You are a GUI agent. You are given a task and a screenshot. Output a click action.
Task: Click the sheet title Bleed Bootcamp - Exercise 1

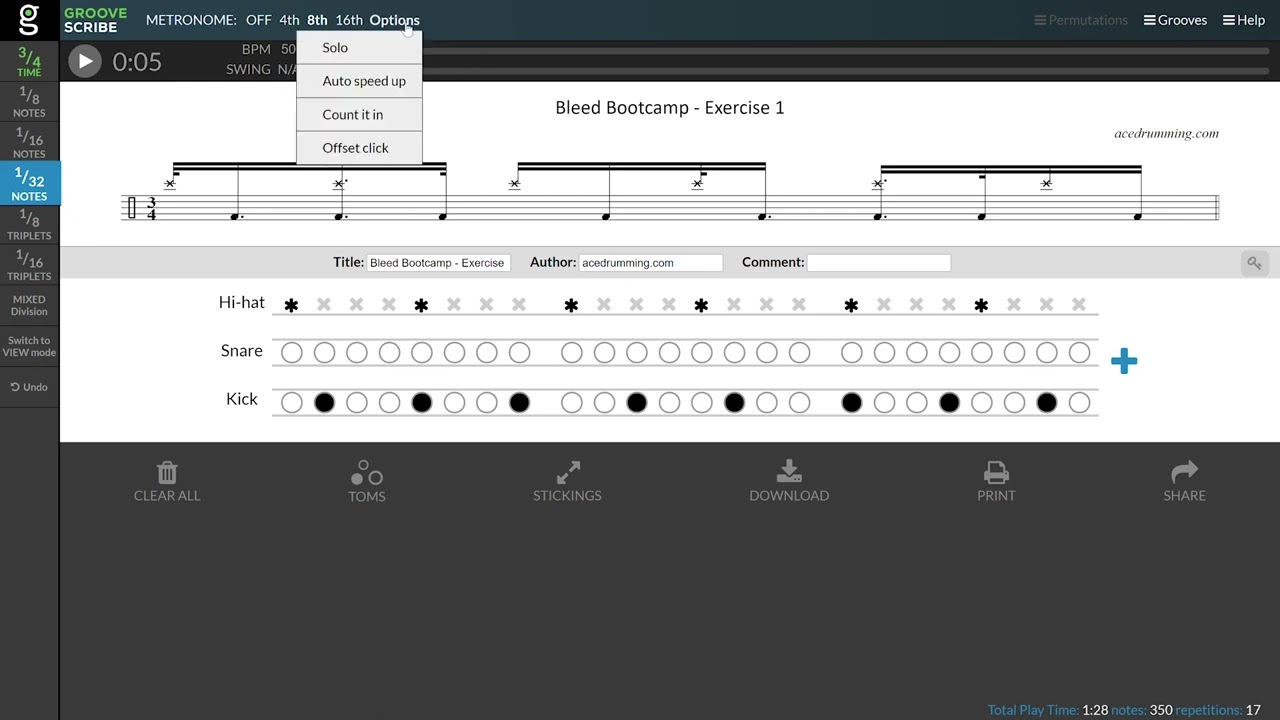669,107
